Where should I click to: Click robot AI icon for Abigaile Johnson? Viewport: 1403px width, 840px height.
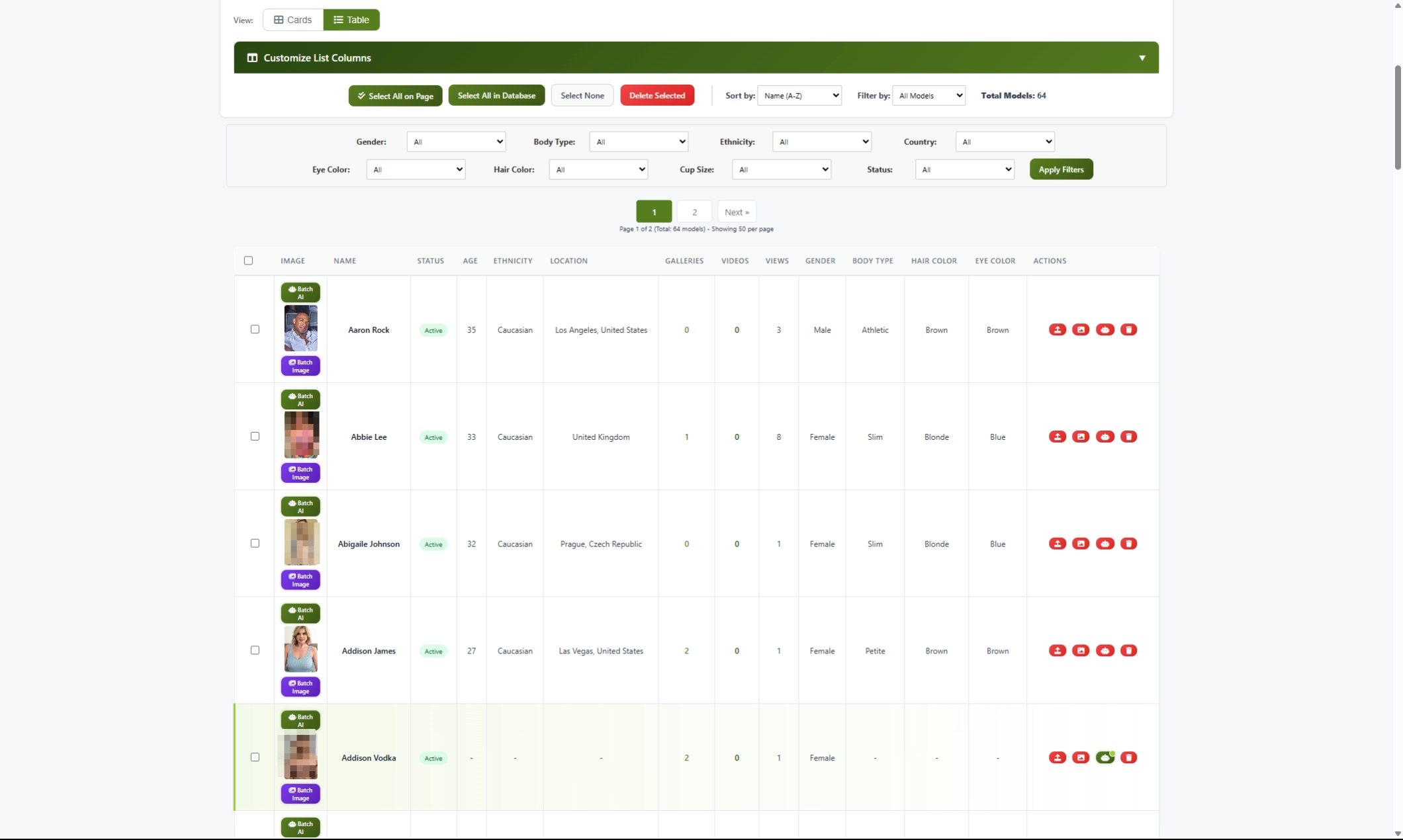1105,544
